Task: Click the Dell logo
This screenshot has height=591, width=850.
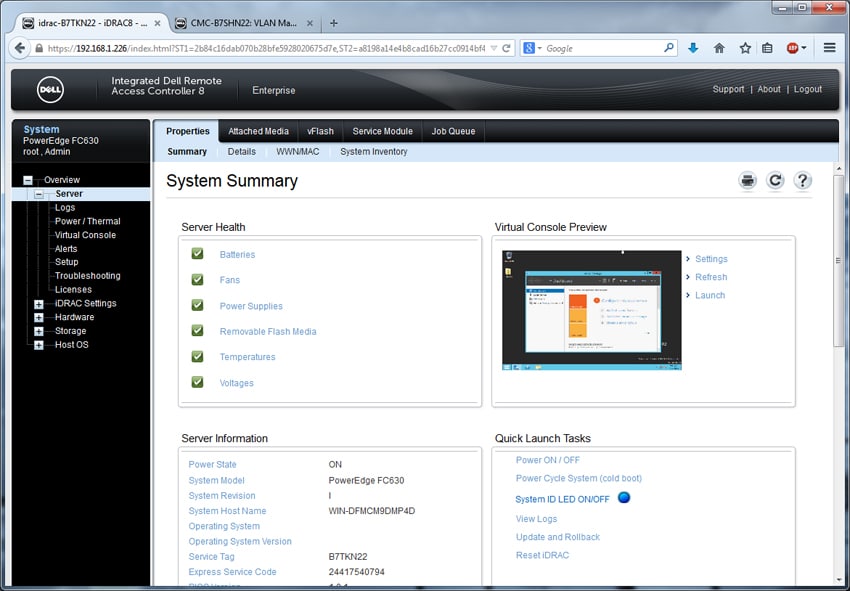Action: coord(50,89)
